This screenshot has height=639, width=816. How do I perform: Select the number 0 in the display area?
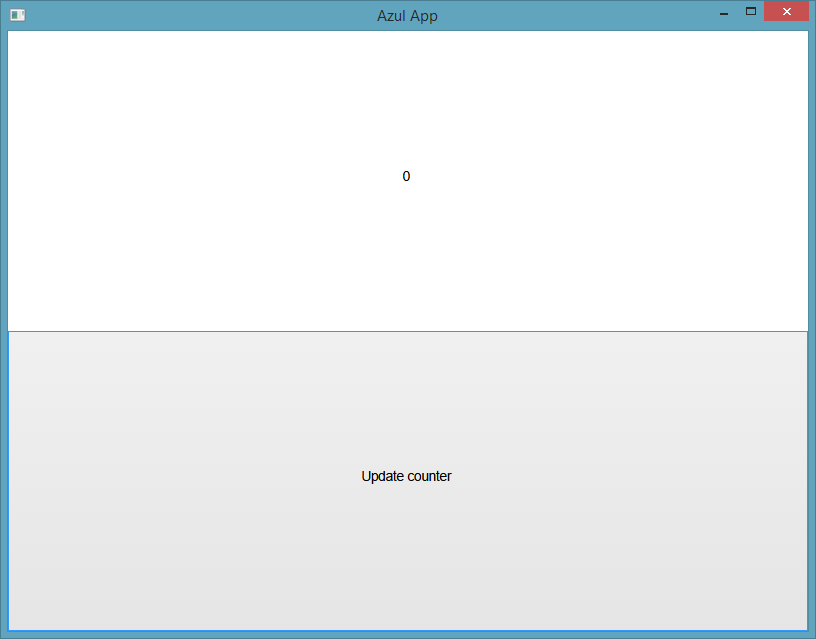point(406,176)
